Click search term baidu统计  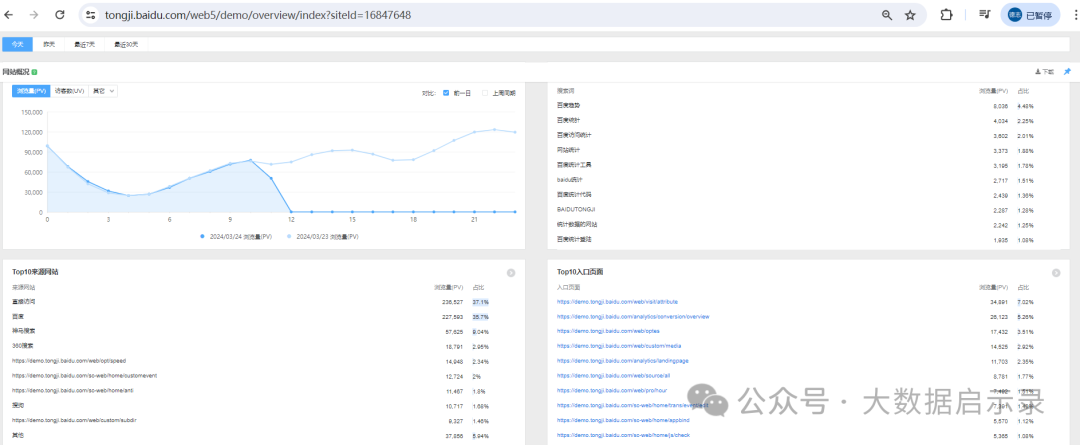coord(570,180)
